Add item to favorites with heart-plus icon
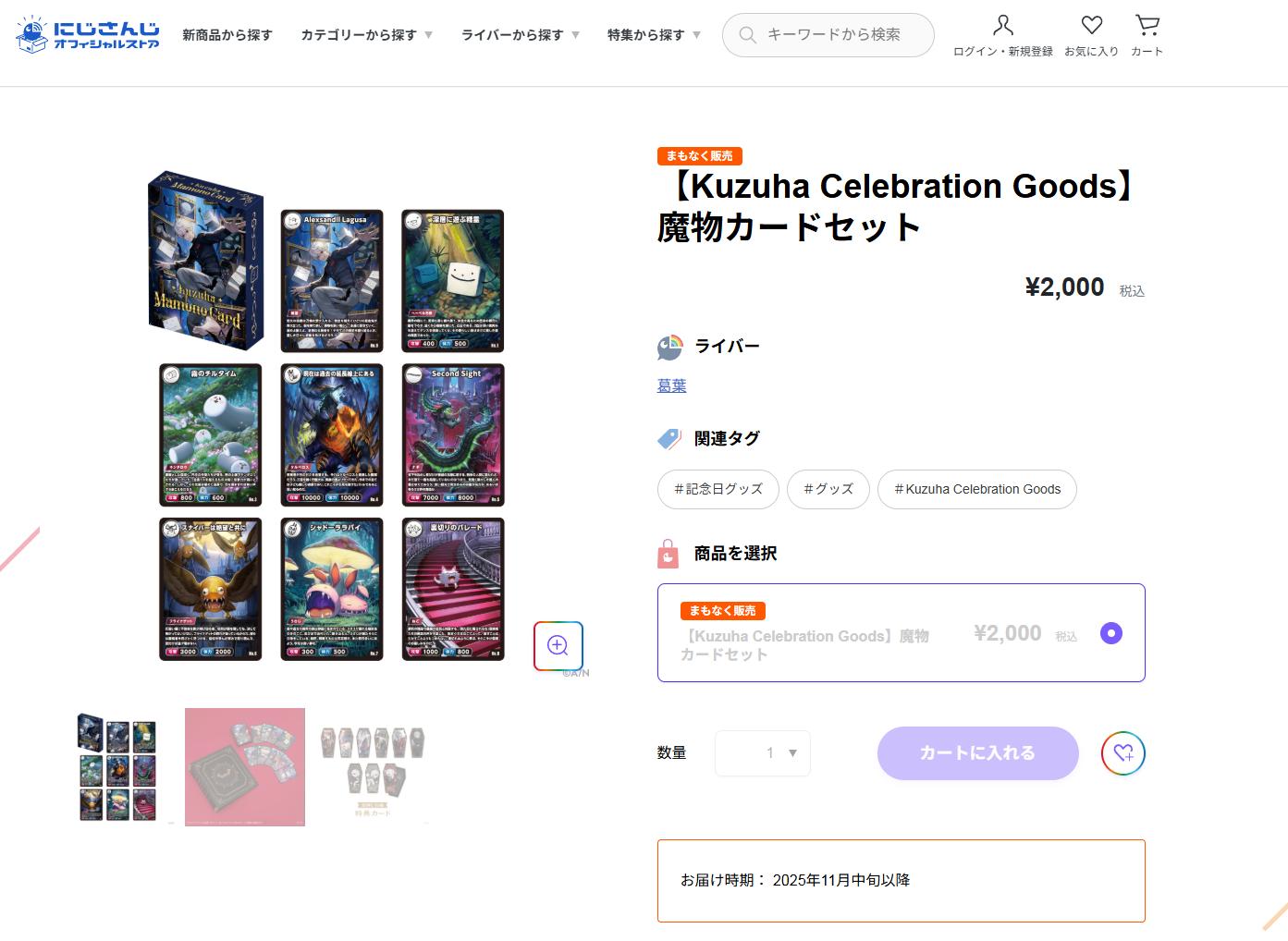Viewport: 1288px width, 941px height. [x=1123, y=753]
